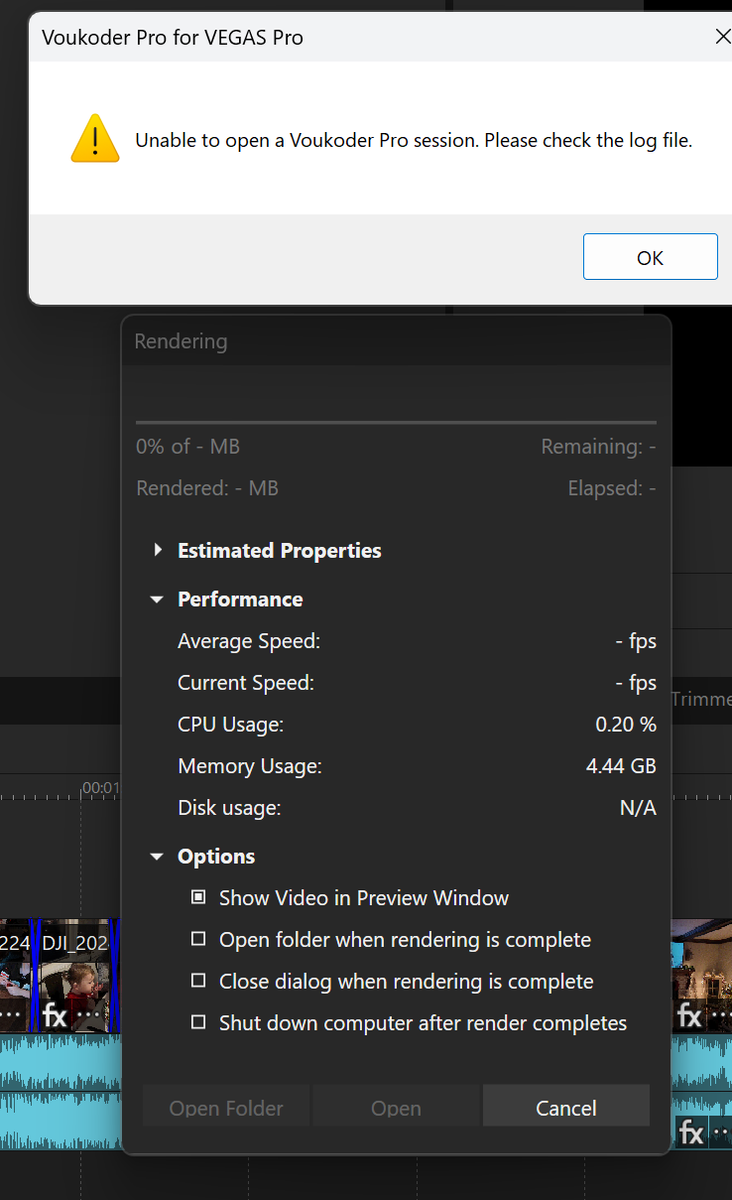The width and height of the screenshot is (732, 1200).
Task: Click the yellow warning icon in the error dialog
Action: point(95,139)
